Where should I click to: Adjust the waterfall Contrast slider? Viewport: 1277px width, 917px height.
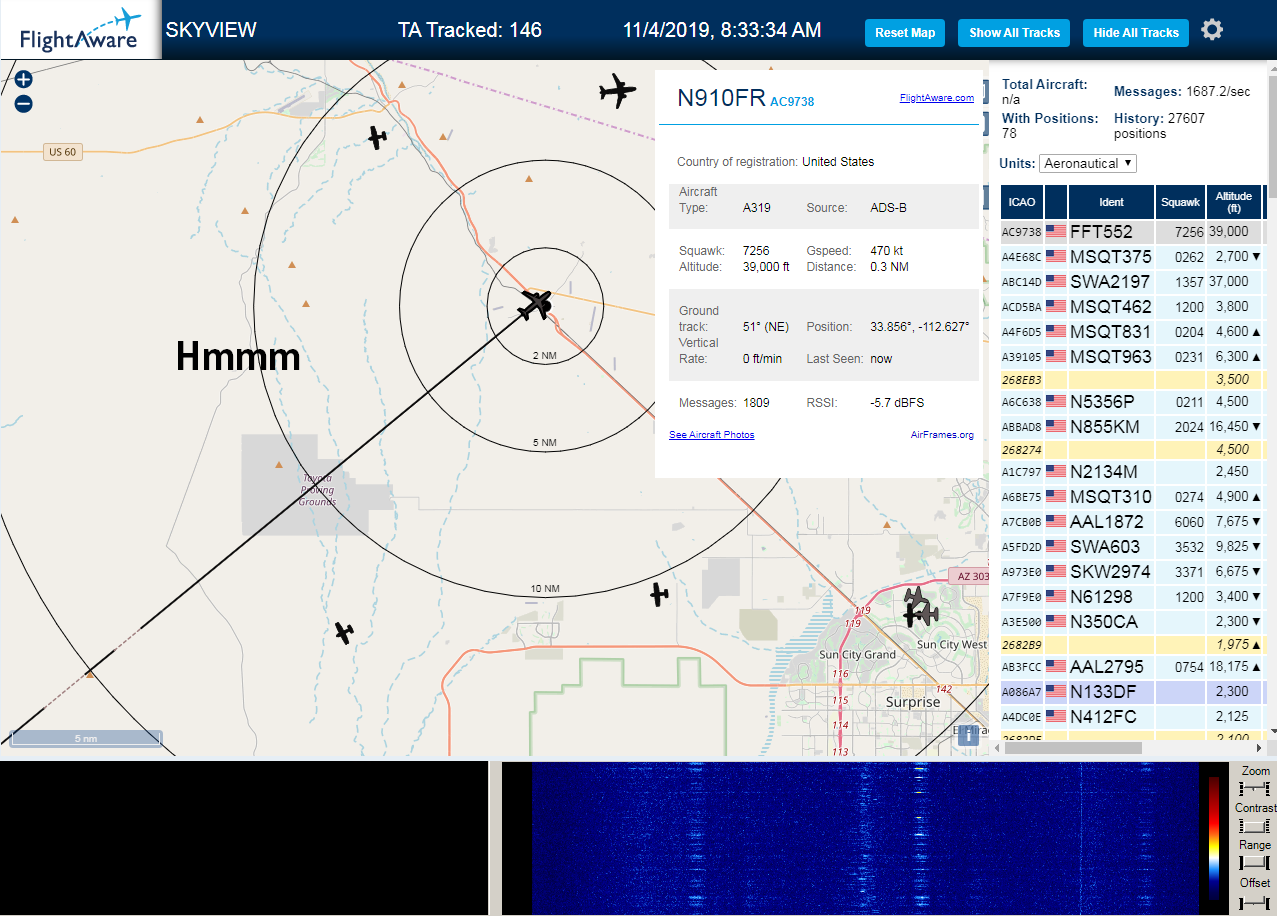tap(1254, 826)
